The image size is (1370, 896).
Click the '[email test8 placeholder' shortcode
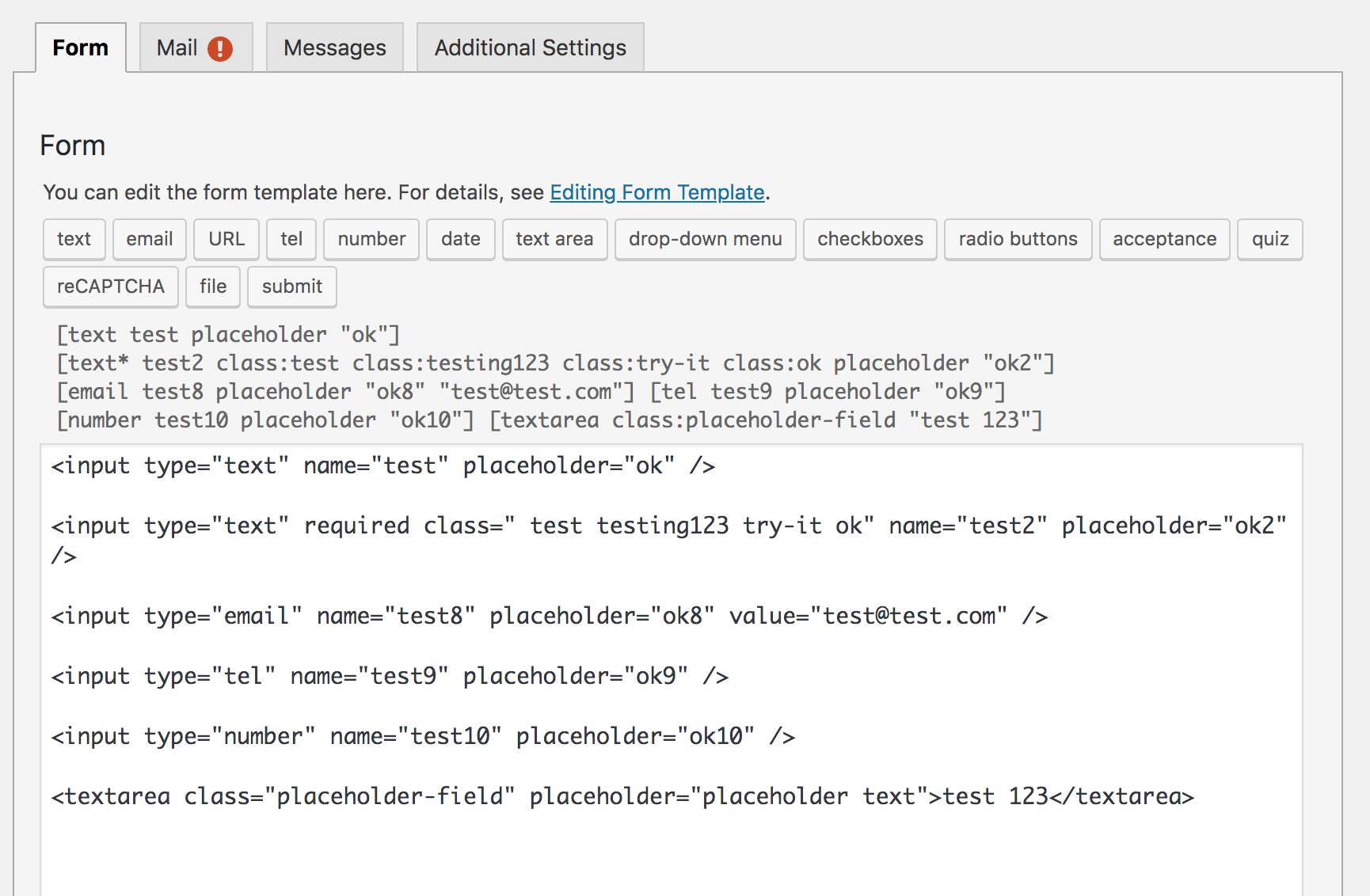pyautogui.click(x=345, y=392)
